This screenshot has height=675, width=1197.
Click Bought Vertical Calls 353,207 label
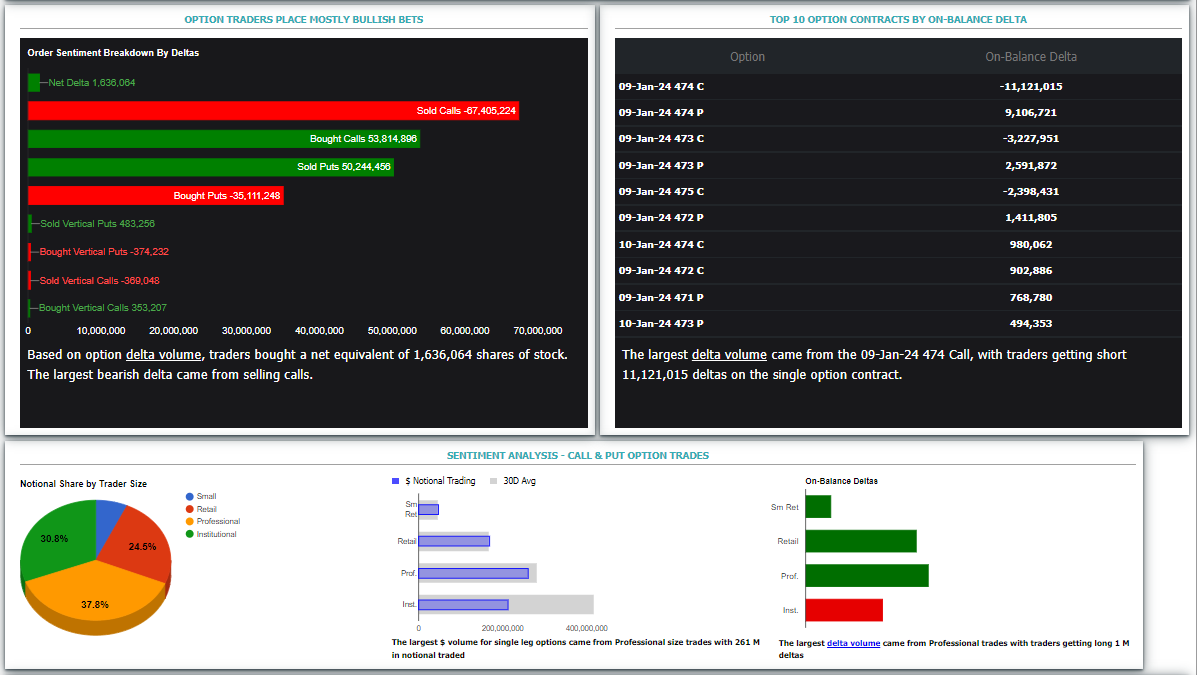pos(102,308)
